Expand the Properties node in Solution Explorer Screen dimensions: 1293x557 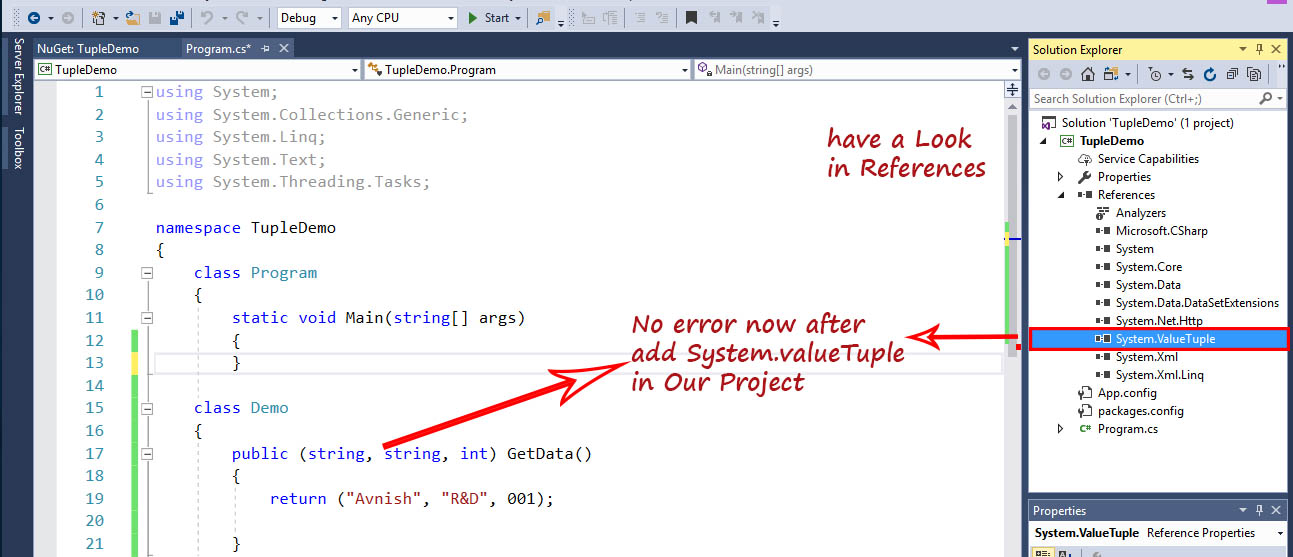(x=1061, y=177)
